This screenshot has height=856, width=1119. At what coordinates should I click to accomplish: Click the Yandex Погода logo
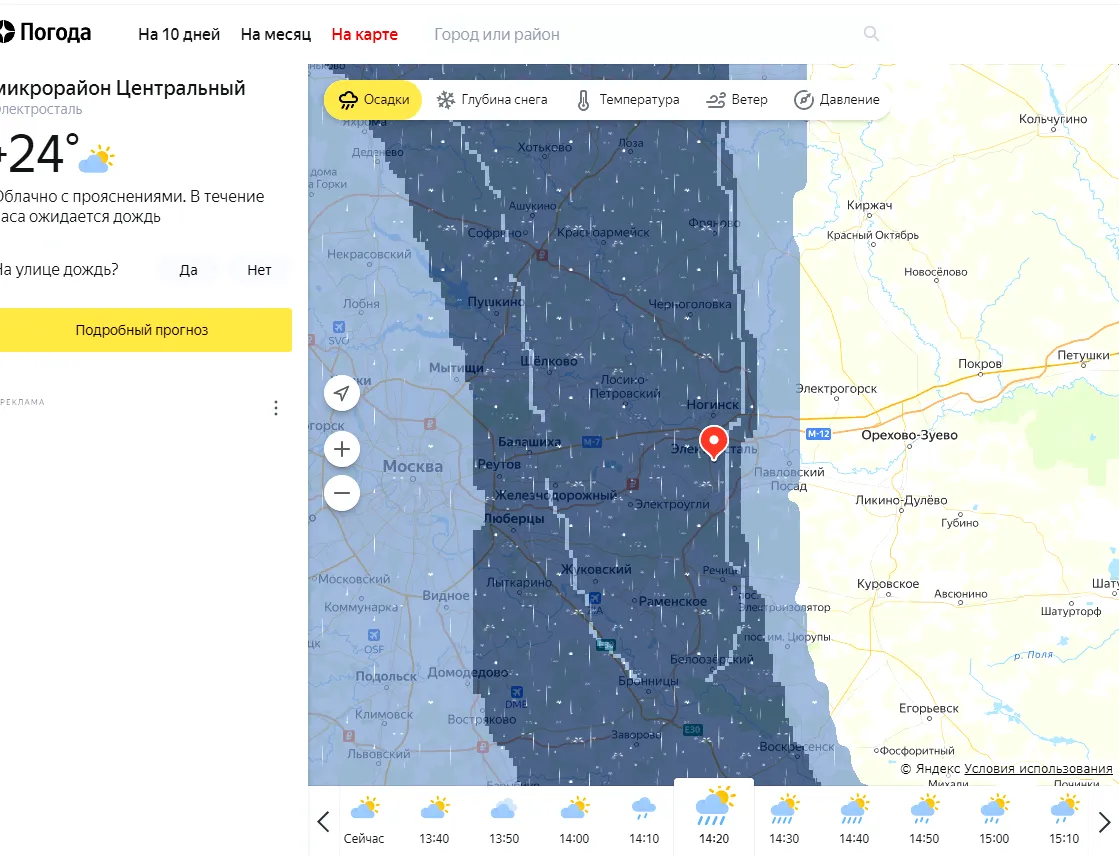point(45,33)
